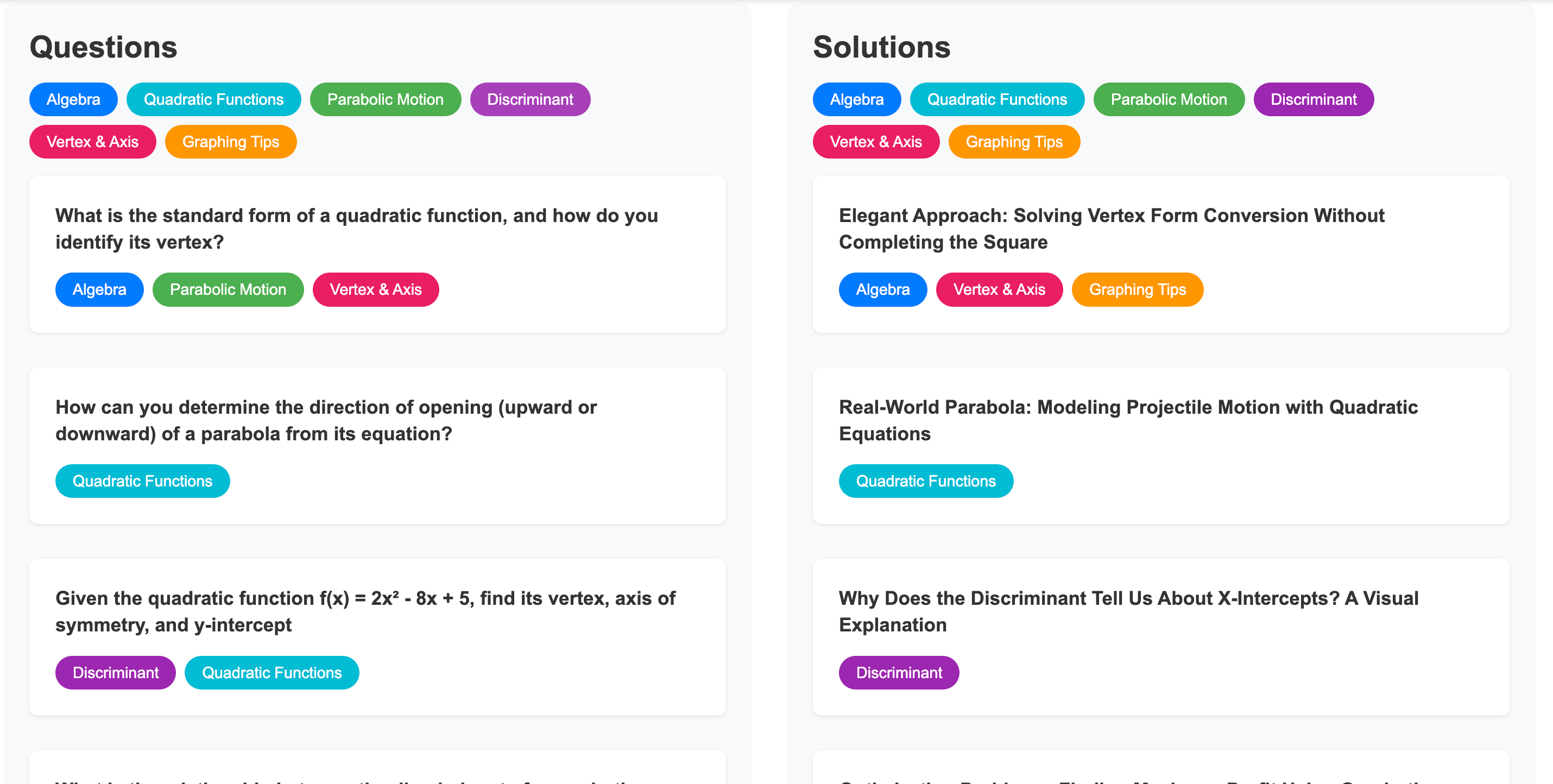Screen dimensions: 1553x784
Task: Select Algebra filter under Questions heading
Action: pyautogui.click(x=73, y=99)
